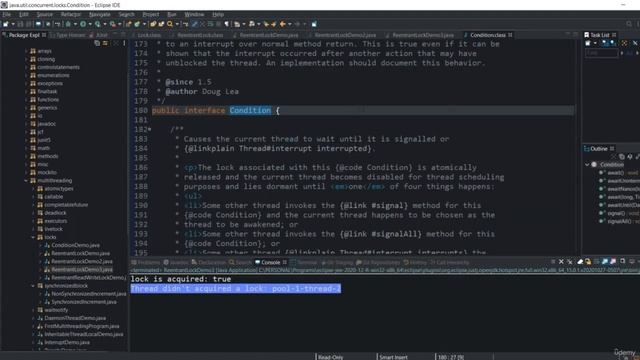Expand the exceptions package
The image size is (640, 360).
click(x=27, y=83)
